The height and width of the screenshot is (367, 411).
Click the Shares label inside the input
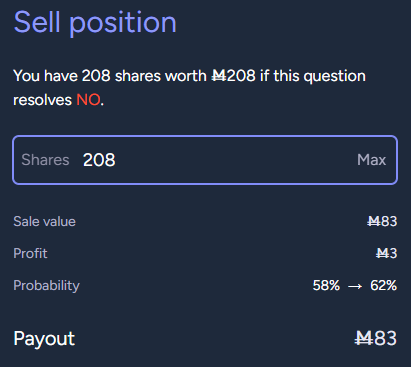point(45,160)
